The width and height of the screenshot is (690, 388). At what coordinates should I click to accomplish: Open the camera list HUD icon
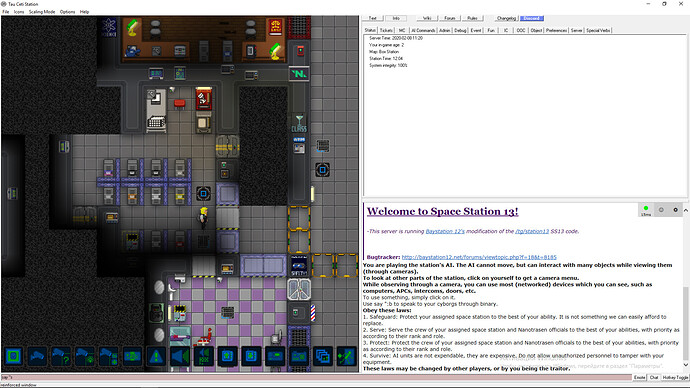pos(37,356)
